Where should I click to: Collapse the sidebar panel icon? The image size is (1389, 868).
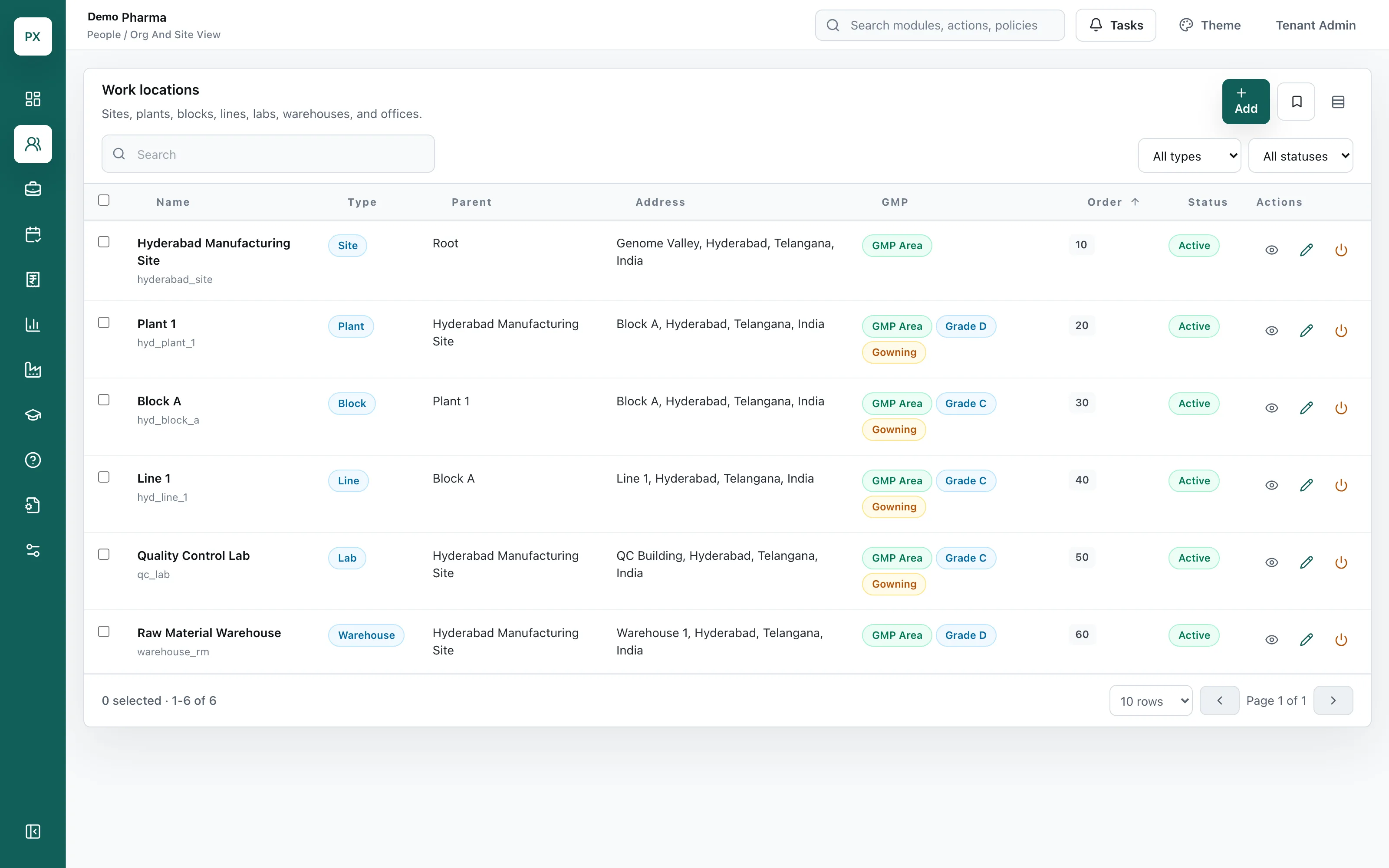coord(33,831)
